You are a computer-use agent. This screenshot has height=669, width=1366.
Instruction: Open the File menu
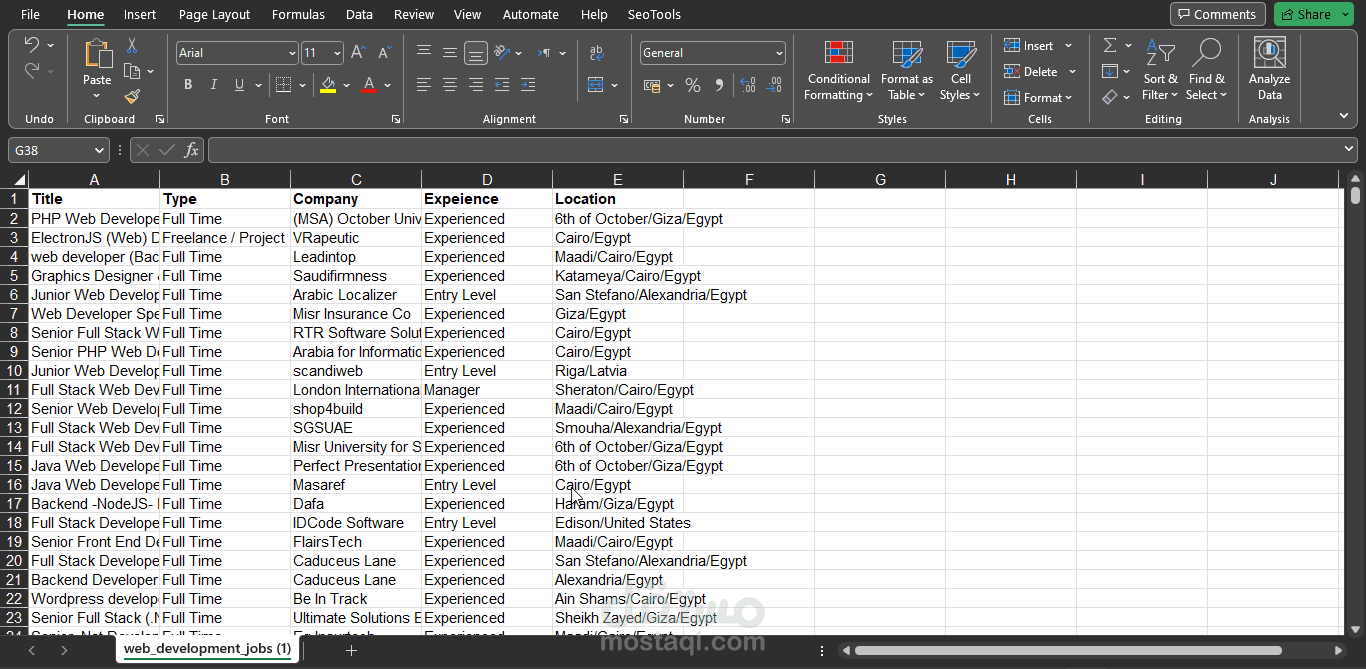coord(30,14)
